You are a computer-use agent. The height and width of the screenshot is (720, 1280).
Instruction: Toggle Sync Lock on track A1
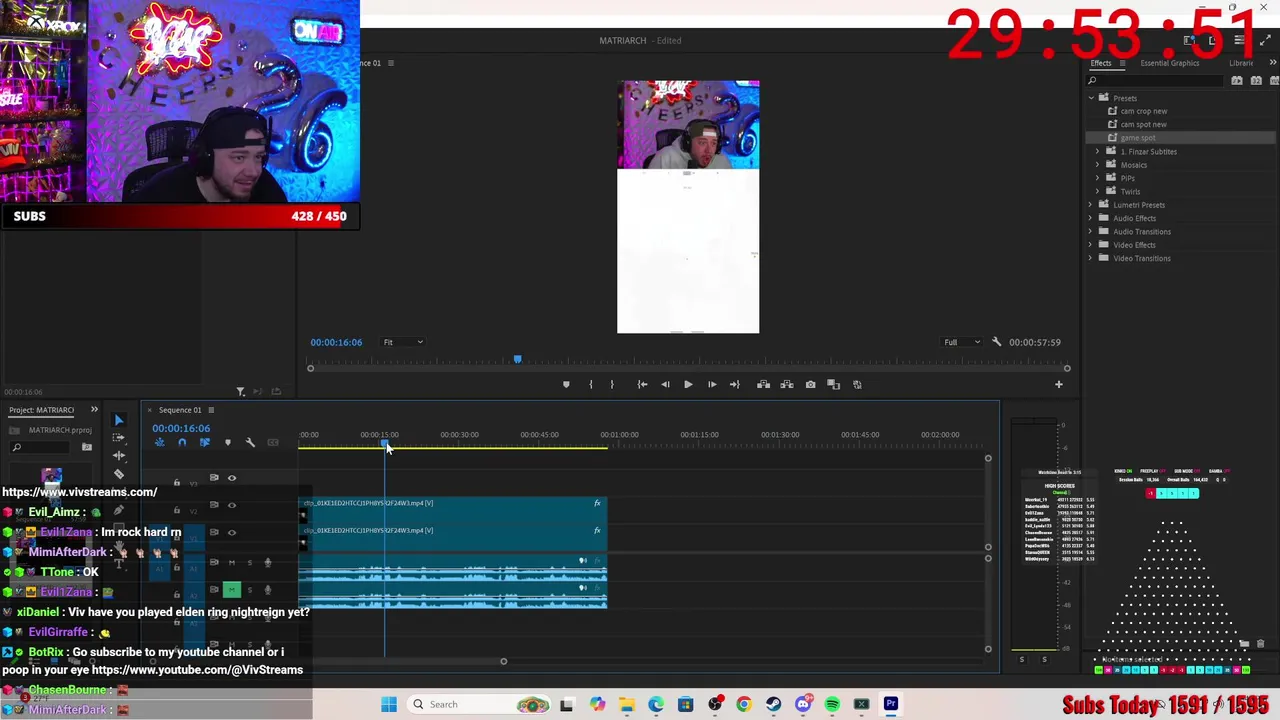[x=214, y=563]
